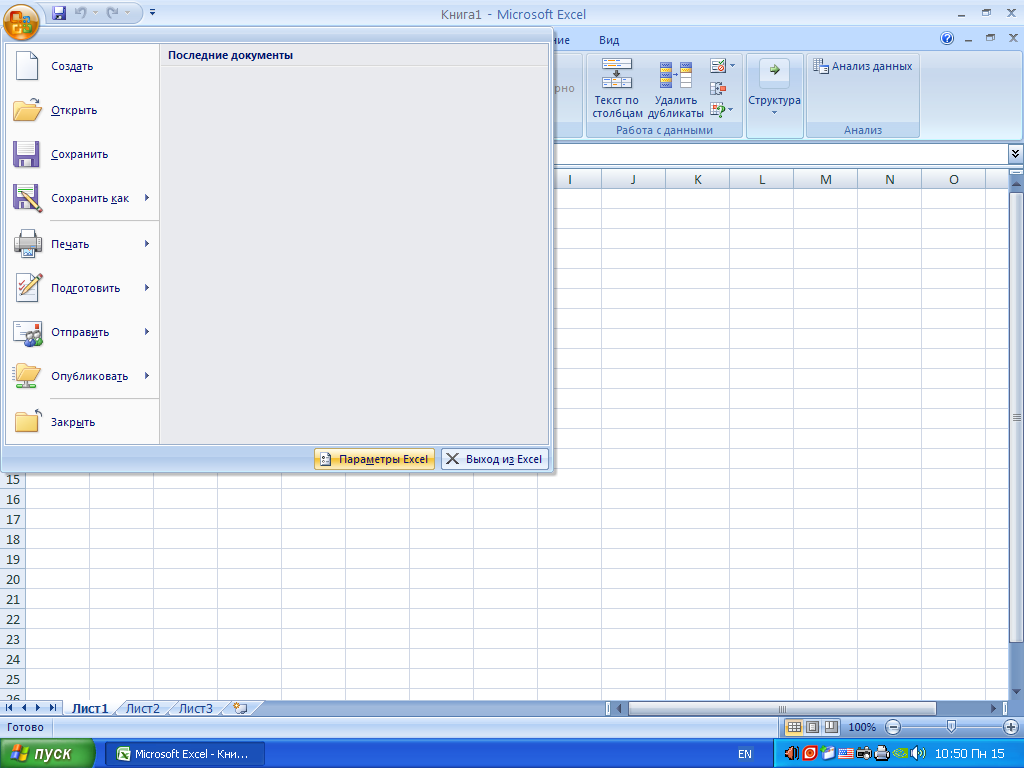The width and height of the screenshot is (1024, 768).
Task: Select column K header
Action: pyautogui.click(x=697, y=180)
